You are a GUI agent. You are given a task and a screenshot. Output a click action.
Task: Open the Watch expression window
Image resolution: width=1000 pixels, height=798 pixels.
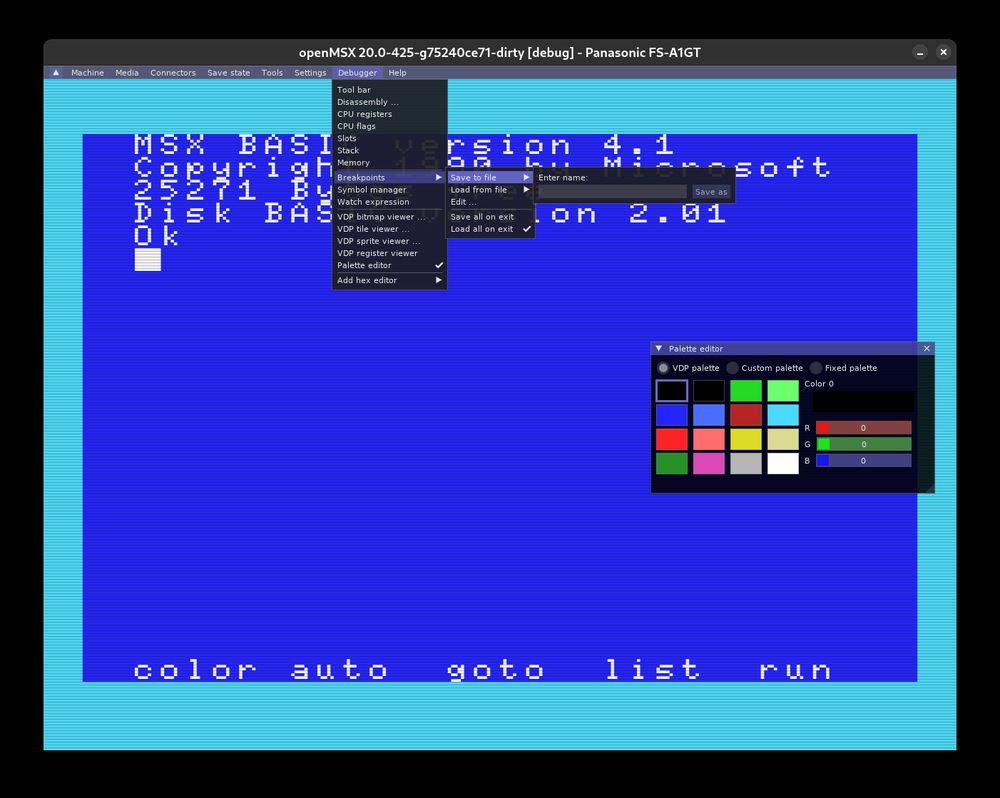point(372,201)
